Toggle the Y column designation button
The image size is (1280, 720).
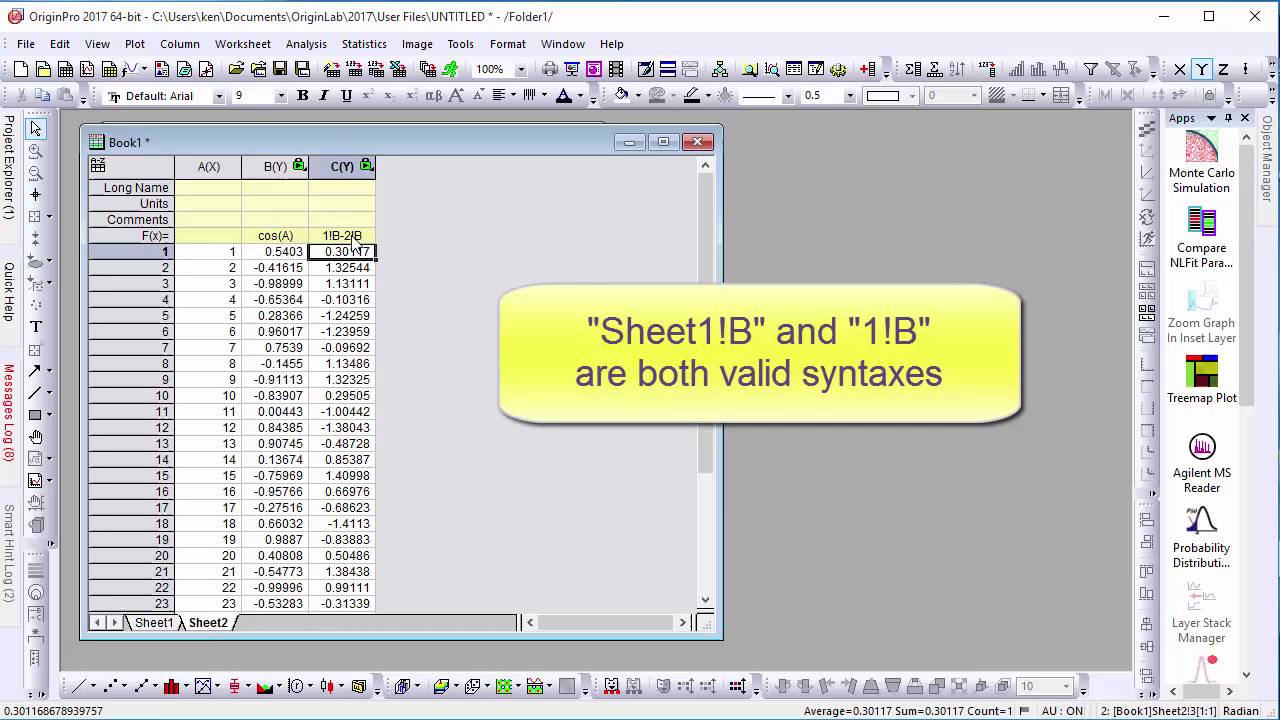tap(1202, 69)
